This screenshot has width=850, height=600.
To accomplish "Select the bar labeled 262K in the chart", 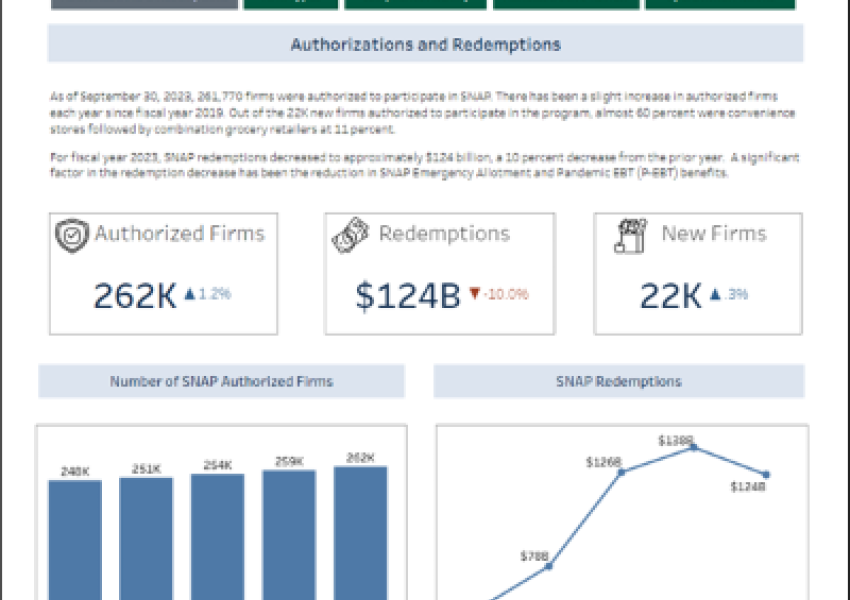I will (x=360, y=533).
